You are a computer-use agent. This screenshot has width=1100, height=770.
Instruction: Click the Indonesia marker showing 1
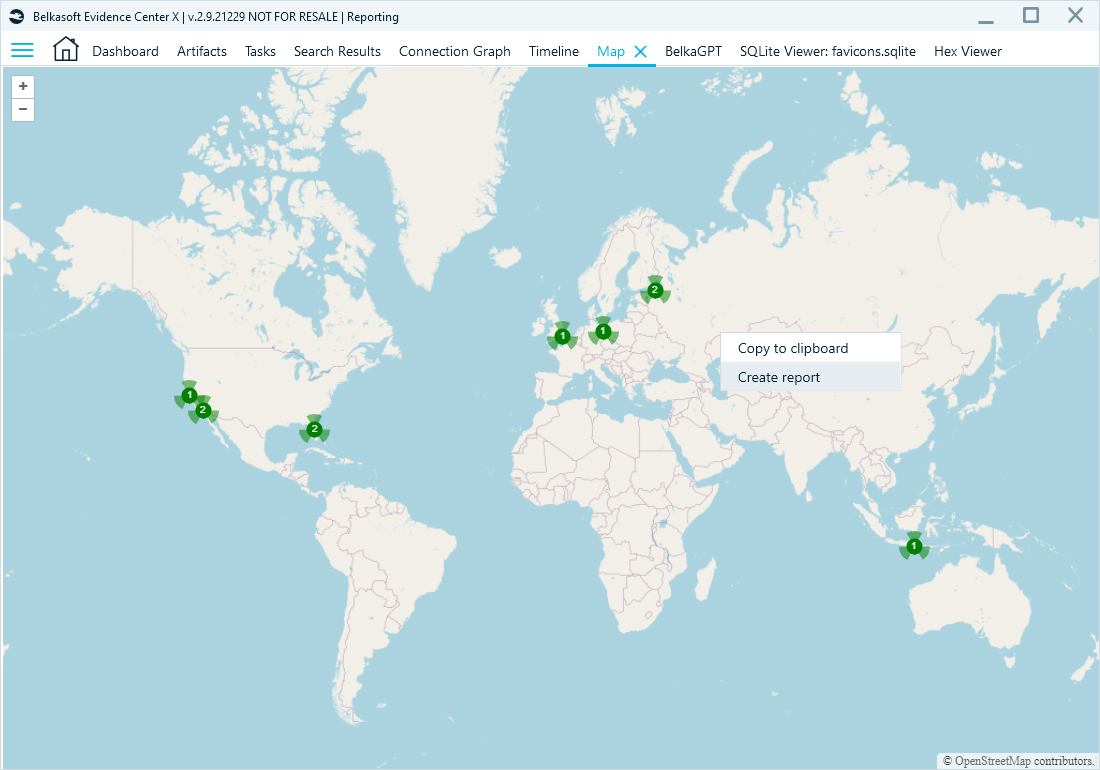pos(914,545)
